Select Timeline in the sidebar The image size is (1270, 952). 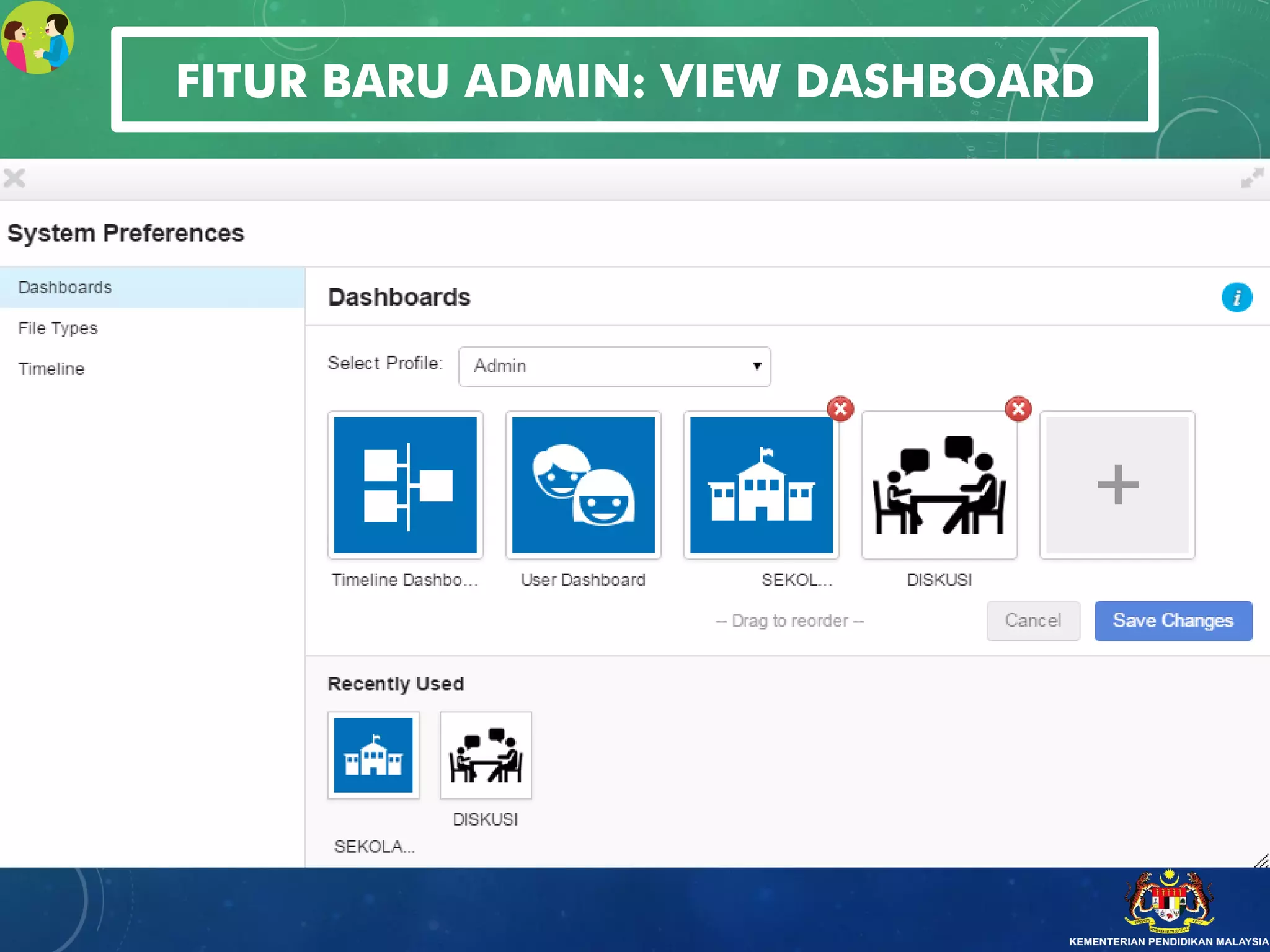click(x=153, y=369)
